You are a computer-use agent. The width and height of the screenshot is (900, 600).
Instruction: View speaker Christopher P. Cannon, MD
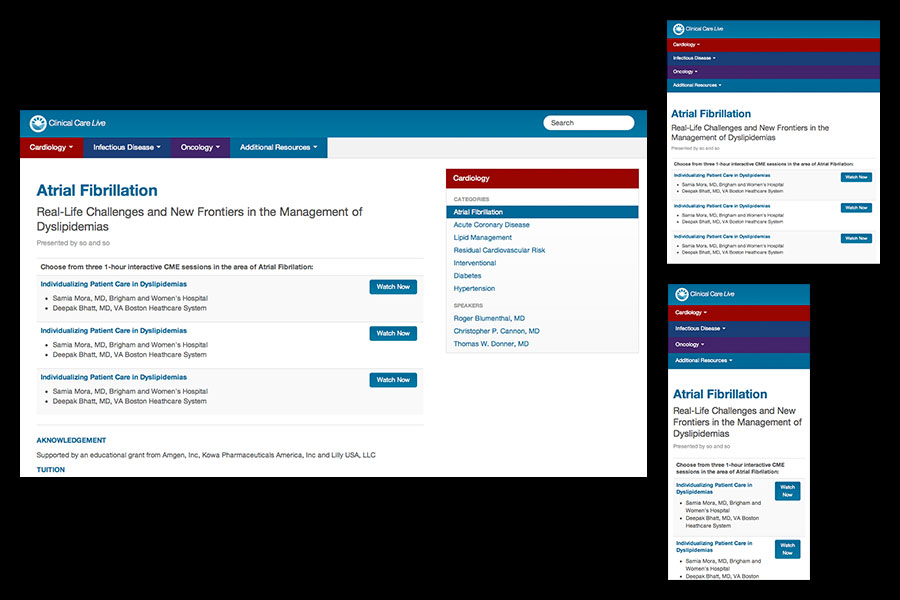coord(496,331)
